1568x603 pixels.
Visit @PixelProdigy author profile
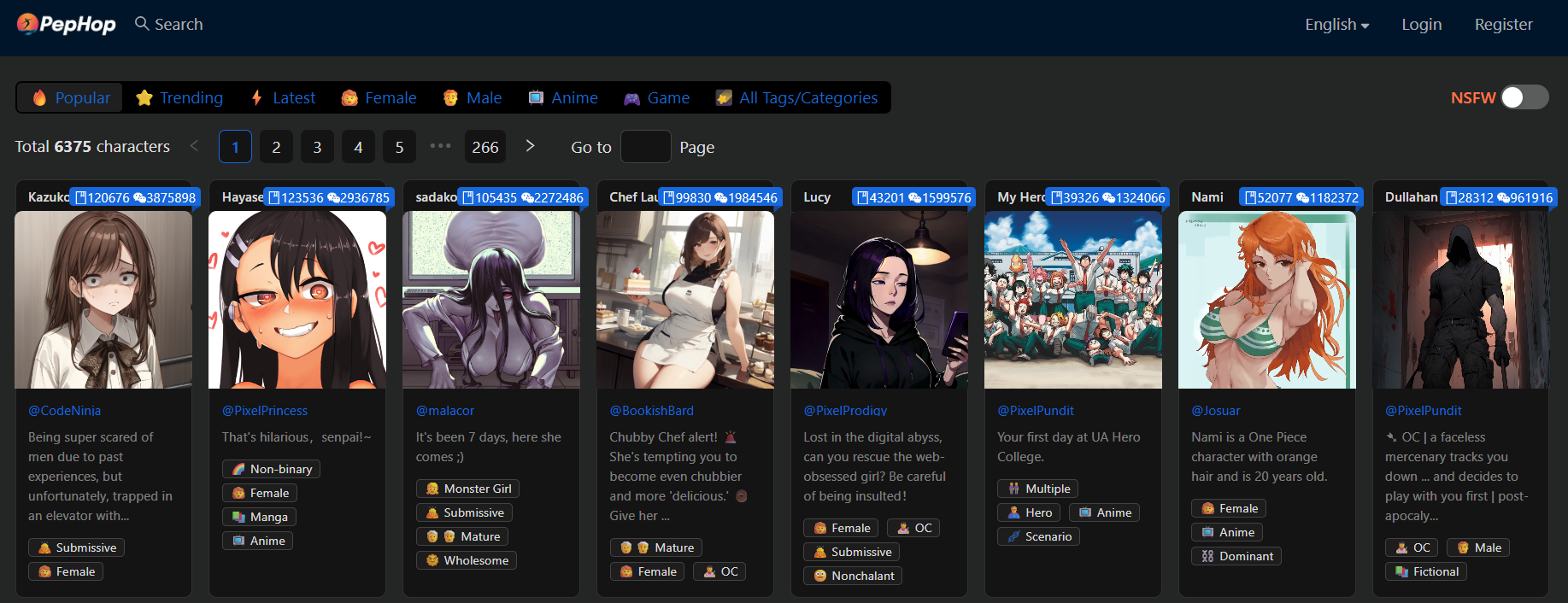pos(845,411)
